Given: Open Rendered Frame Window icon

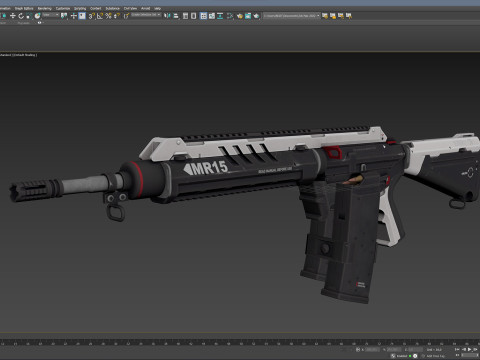Looking at the screenshot, I should click(x=248, y=16).
